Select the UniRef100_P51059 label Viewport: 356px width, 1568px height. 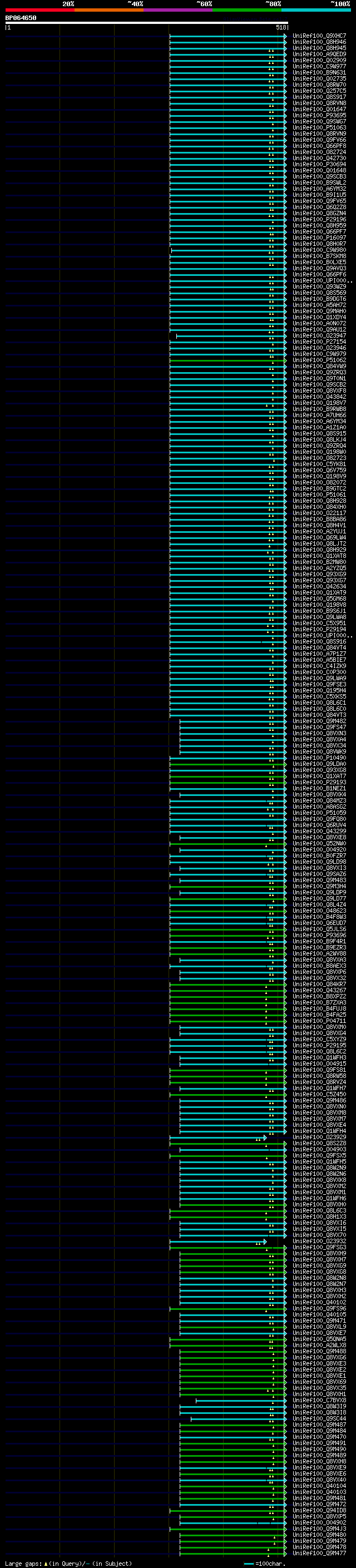pos(319,813)
